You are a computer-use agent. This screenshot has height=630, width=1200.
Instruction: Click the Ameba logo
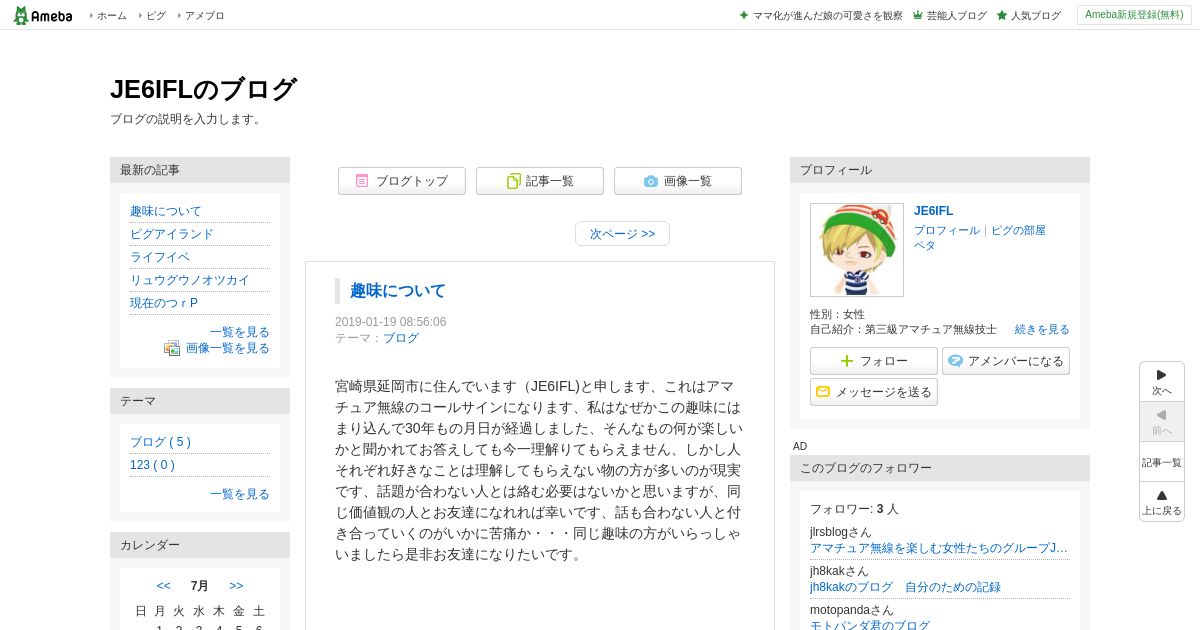[x=43, y=15]
